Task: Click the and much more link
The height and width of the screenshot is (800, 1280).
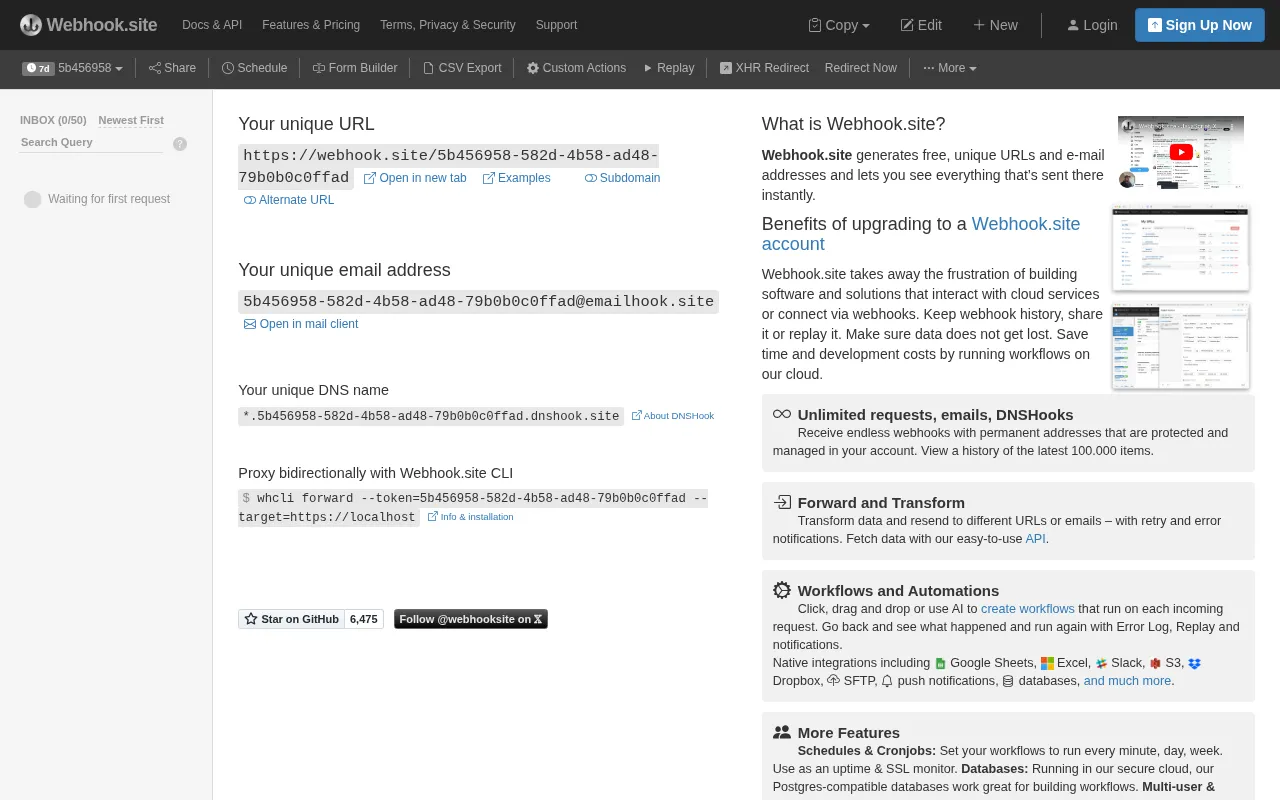Action: 1127,681
